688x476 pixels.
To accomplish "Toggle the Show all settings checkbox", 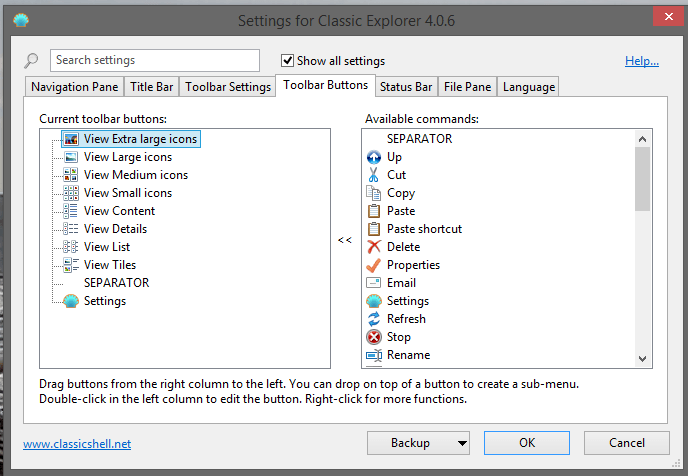I will point(288,61).
